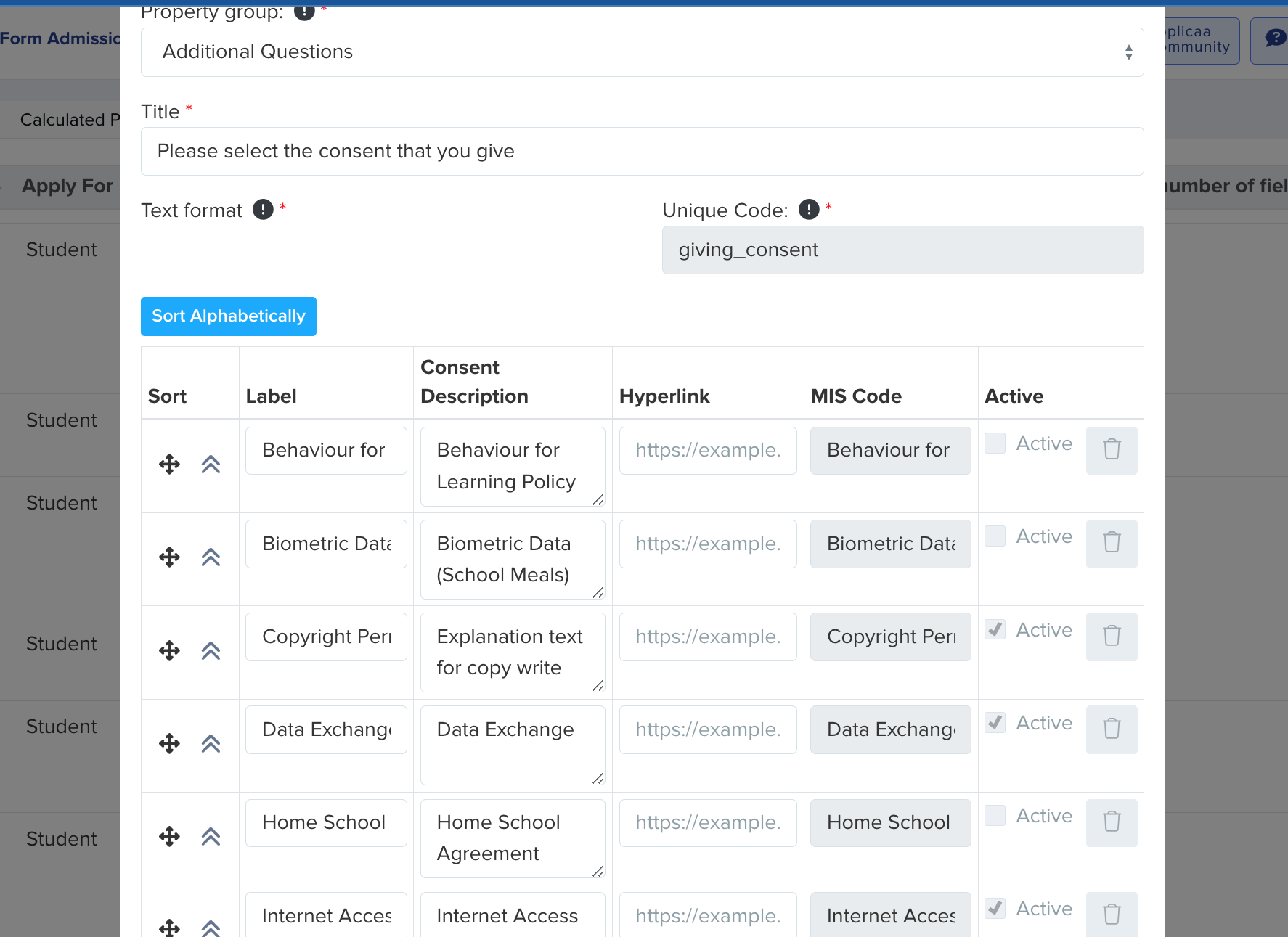
Task: Uncheck Active for Copyright Permission
Action: point(994,629)
